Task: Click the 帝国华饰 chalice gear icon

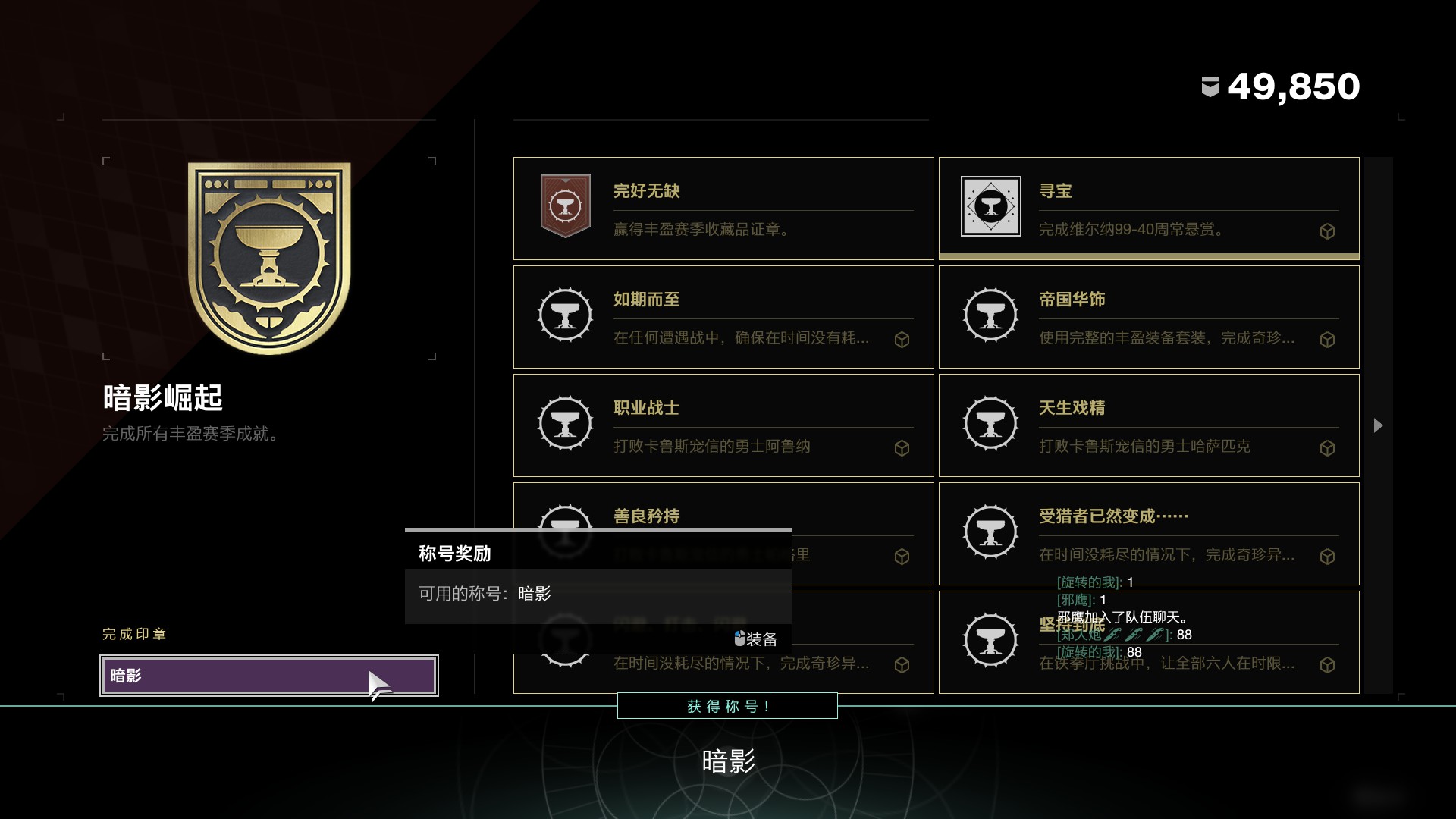Action: [x=990, y=315]
